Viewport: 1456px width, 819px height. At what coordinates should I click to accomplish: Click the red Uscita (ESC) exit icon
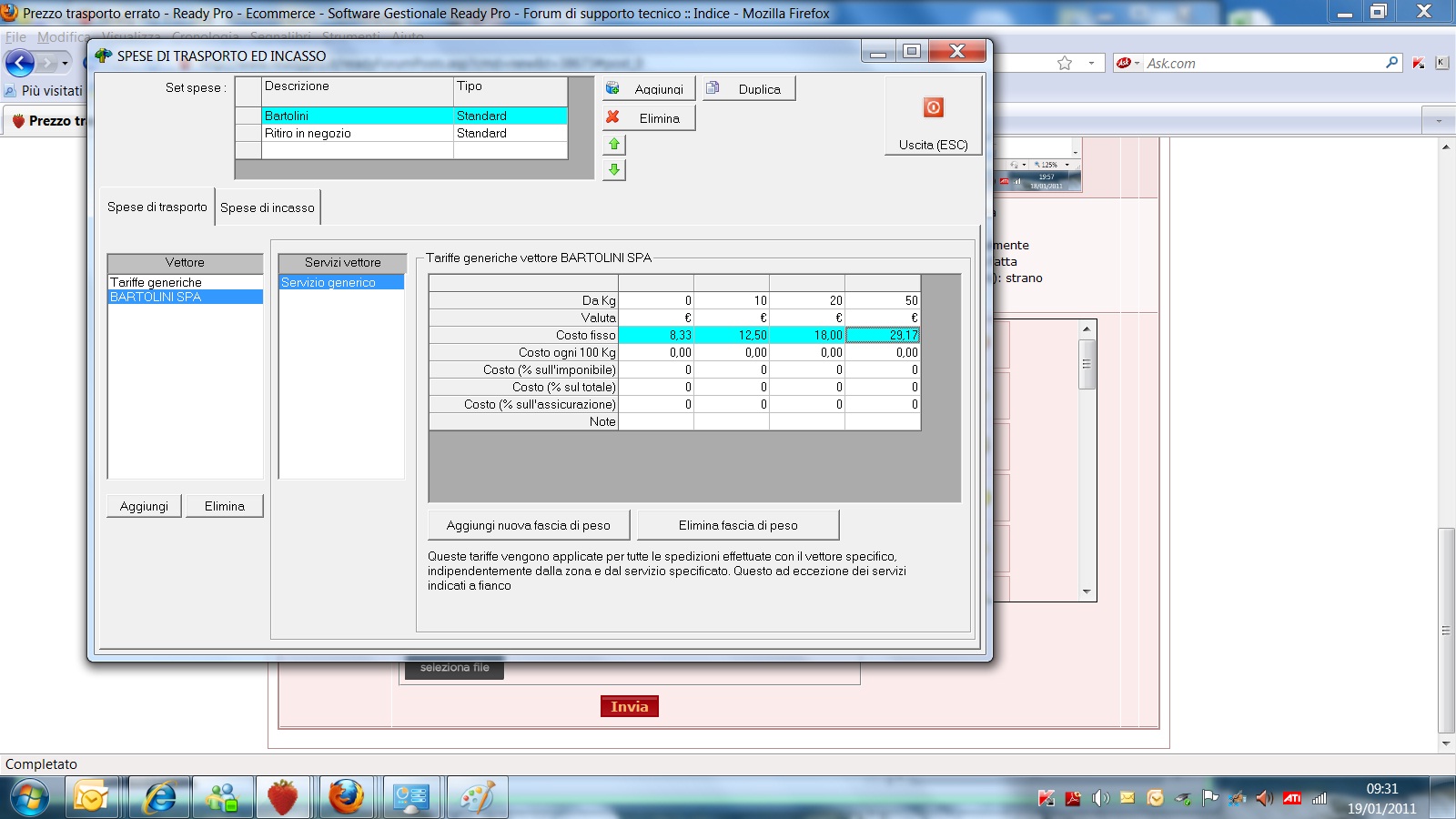point(934,107)
